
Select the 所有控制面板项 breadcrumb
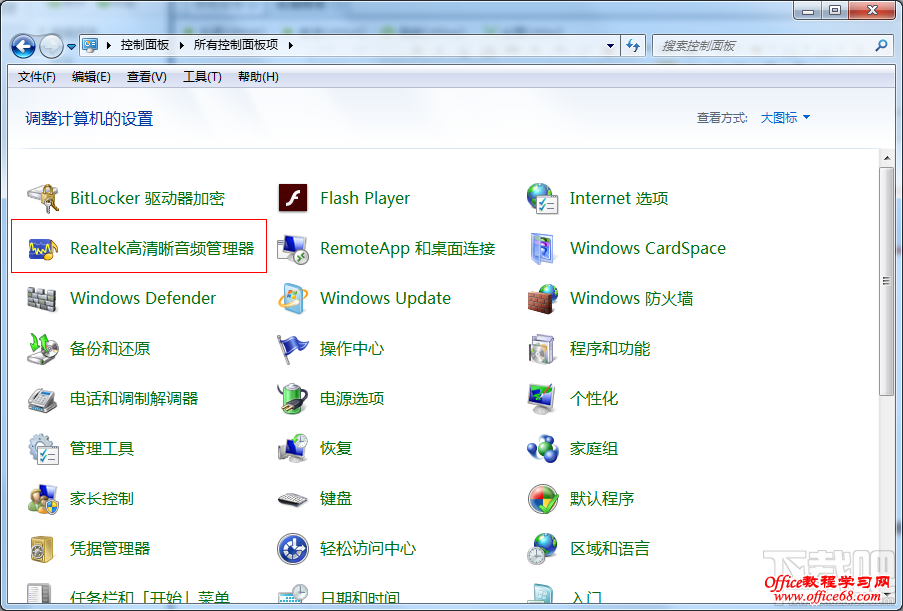[x=236, y=45]
